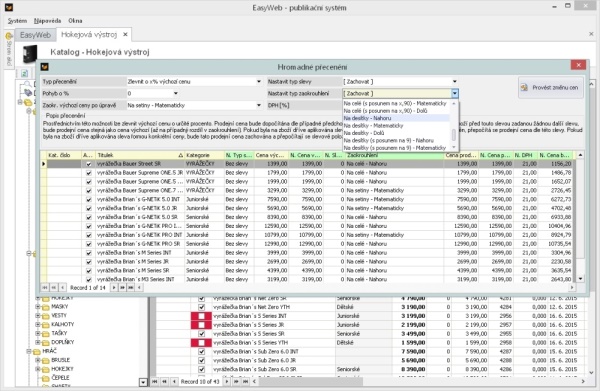Click the Kat. číslo column header
This screenshot has width=600, height=391.
pos(64,155)
